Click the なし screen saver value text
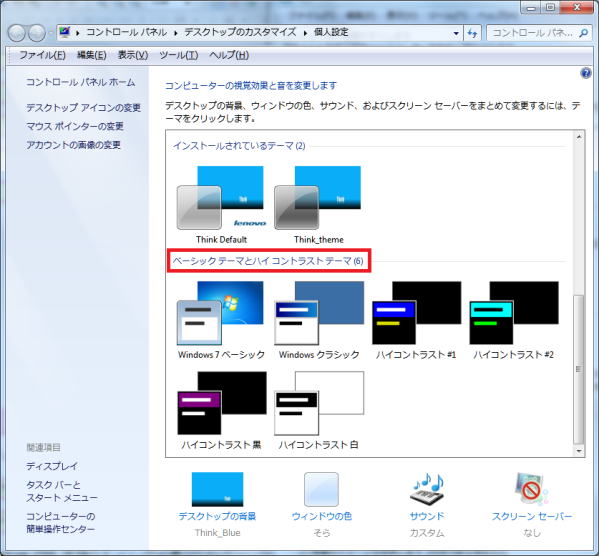This screenshot has height=556, width=599. [532, 533]
